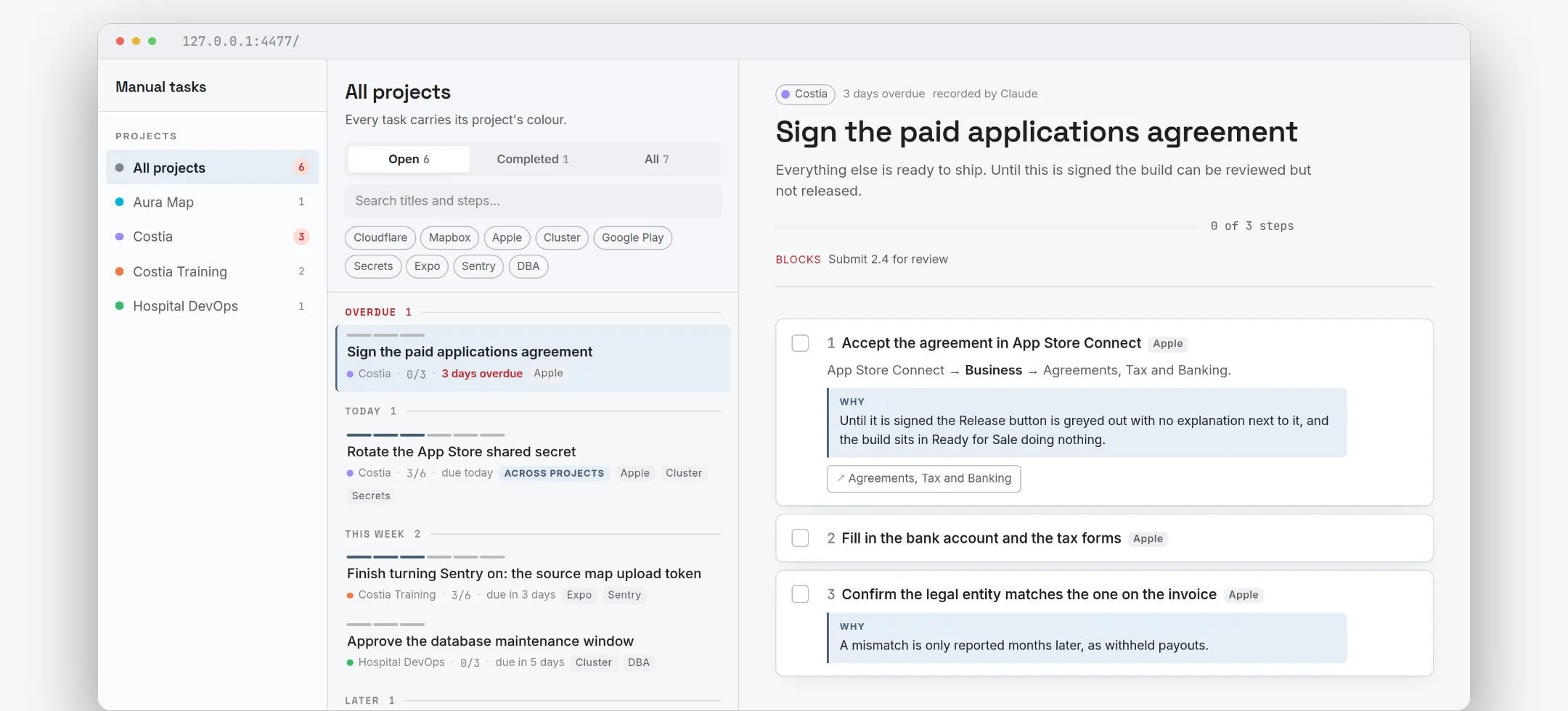1568x711 pixels.
Task: Click the red badge 3 beside Costia
Action: coord(301,237)
